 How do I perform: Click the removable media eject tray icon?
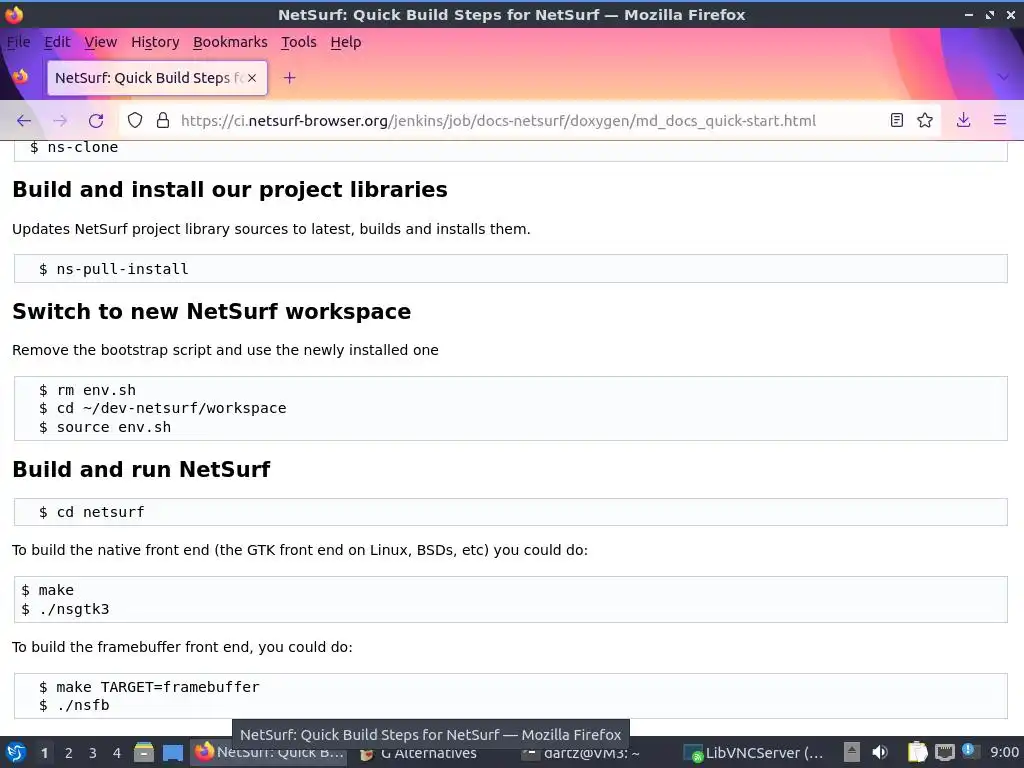coord(851,753)
